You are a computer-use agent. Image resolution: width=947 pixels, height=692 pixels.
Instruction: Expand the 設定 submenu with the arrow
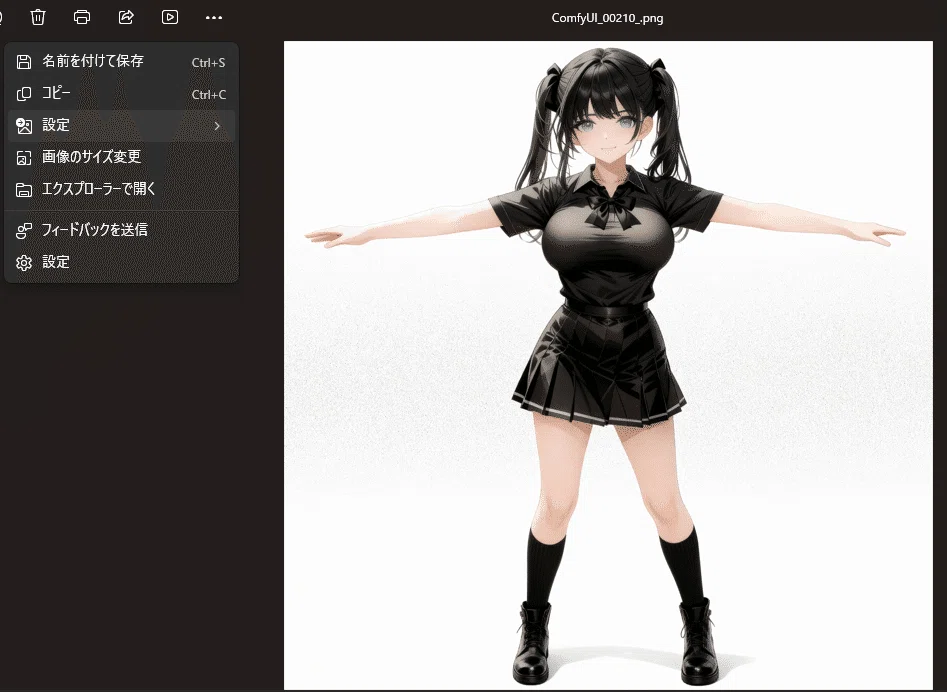point(121,126)
